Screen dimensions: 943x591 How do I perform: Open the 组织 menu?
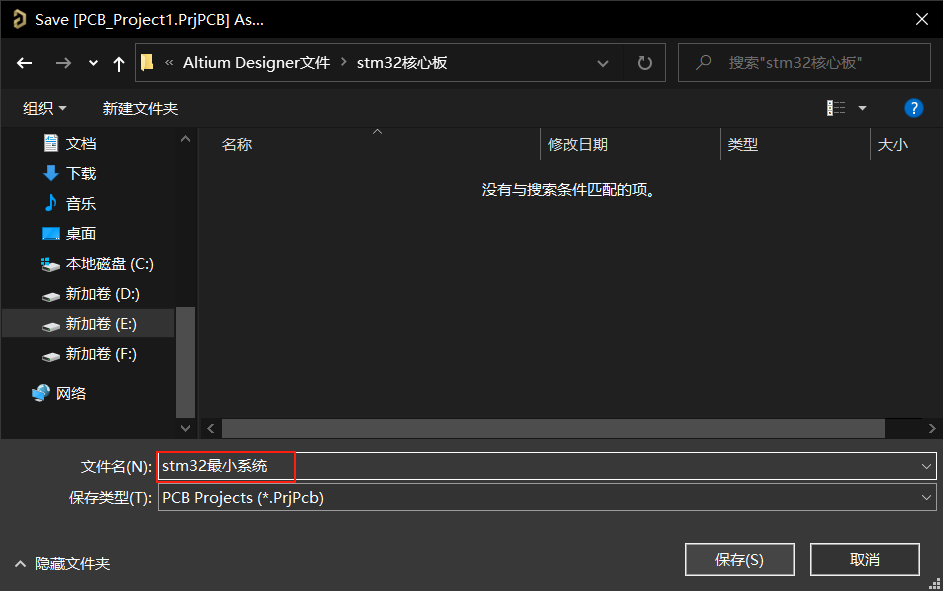tap(45, 108)
